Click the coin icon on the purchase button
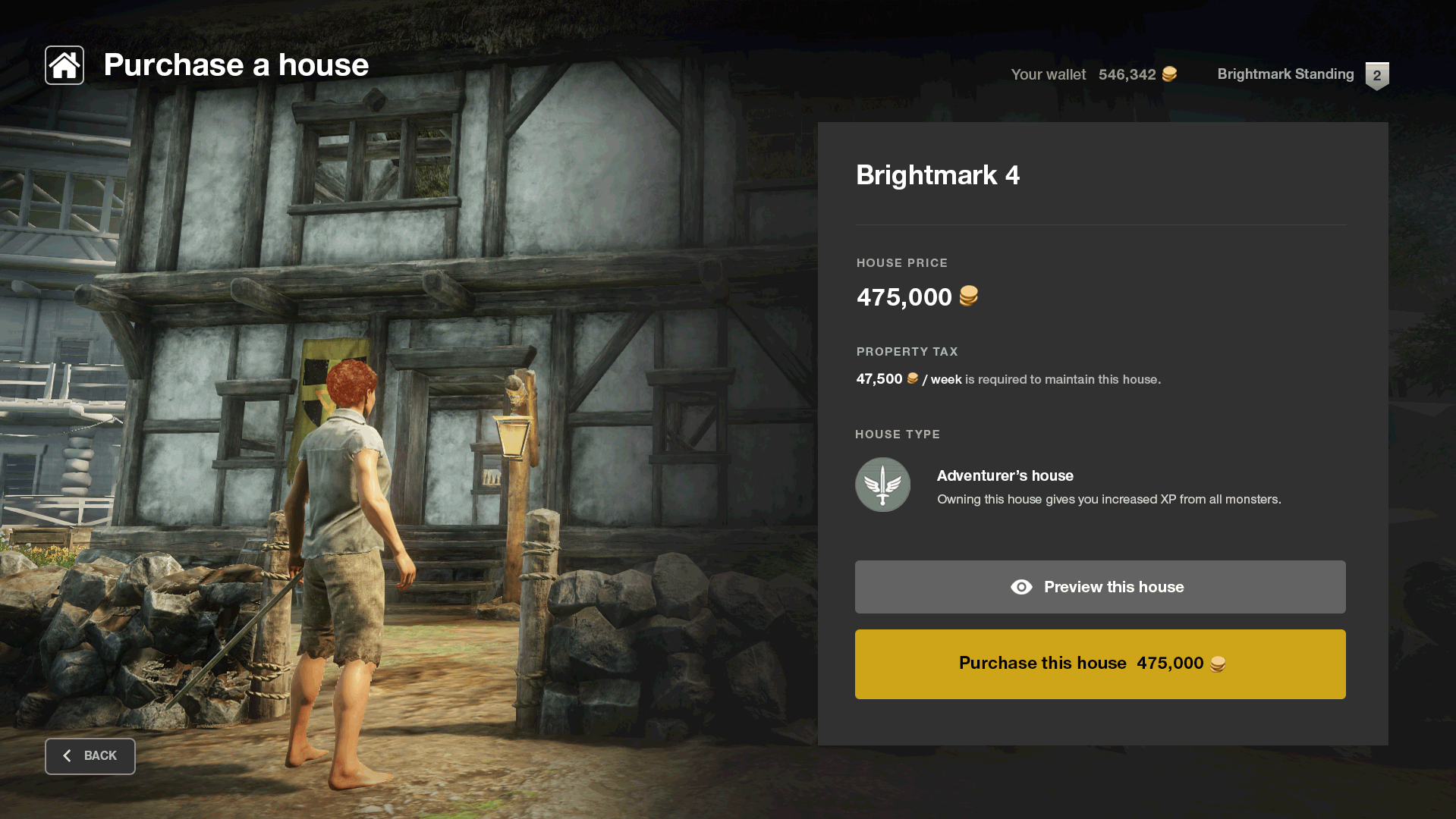The height and width of the screenshot is (819, 1456). pos(1218,664)
